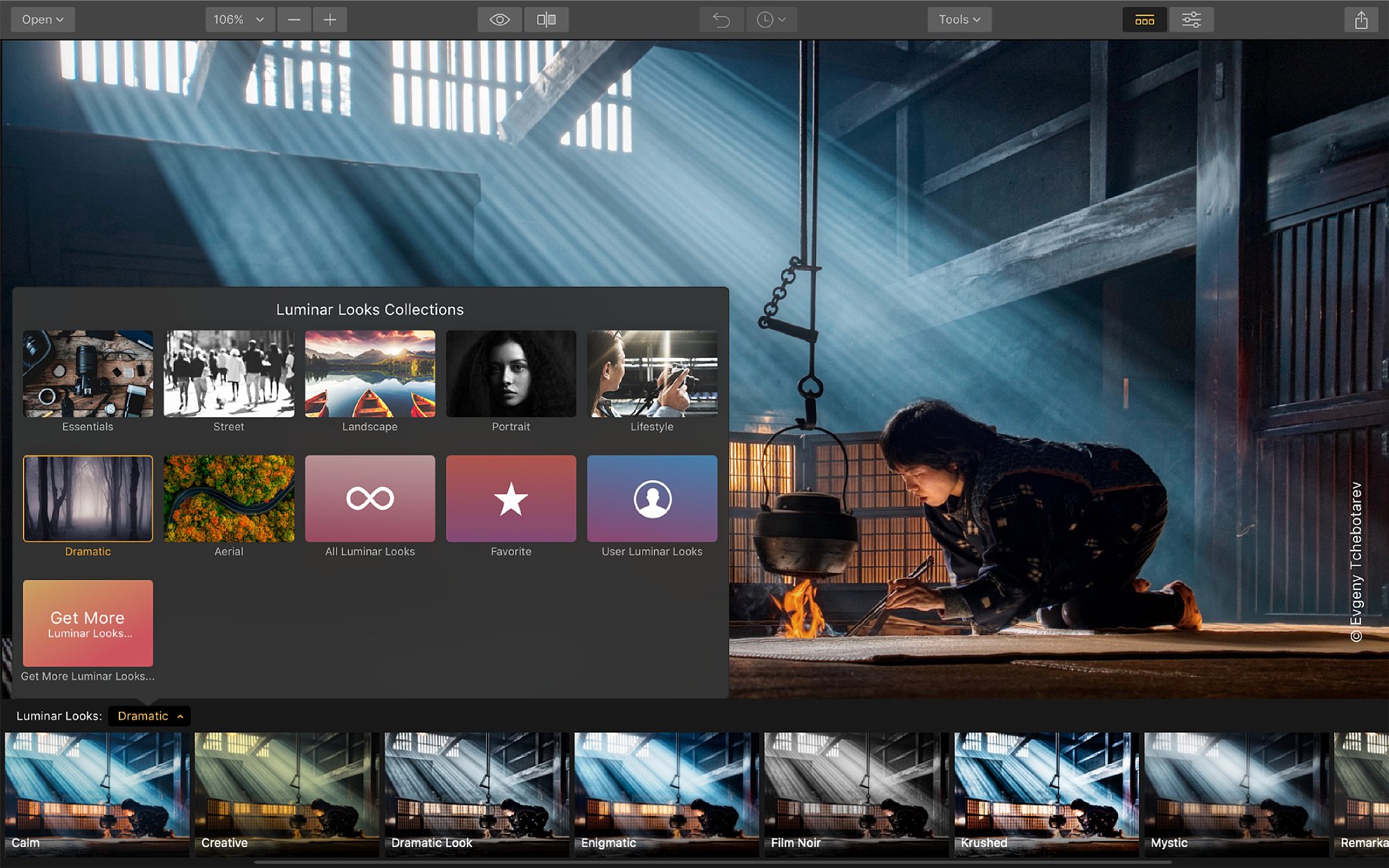Viewport: 1389px width, 868px height.
Task: Open the history clock dropdown
Action: click(771, 19)
